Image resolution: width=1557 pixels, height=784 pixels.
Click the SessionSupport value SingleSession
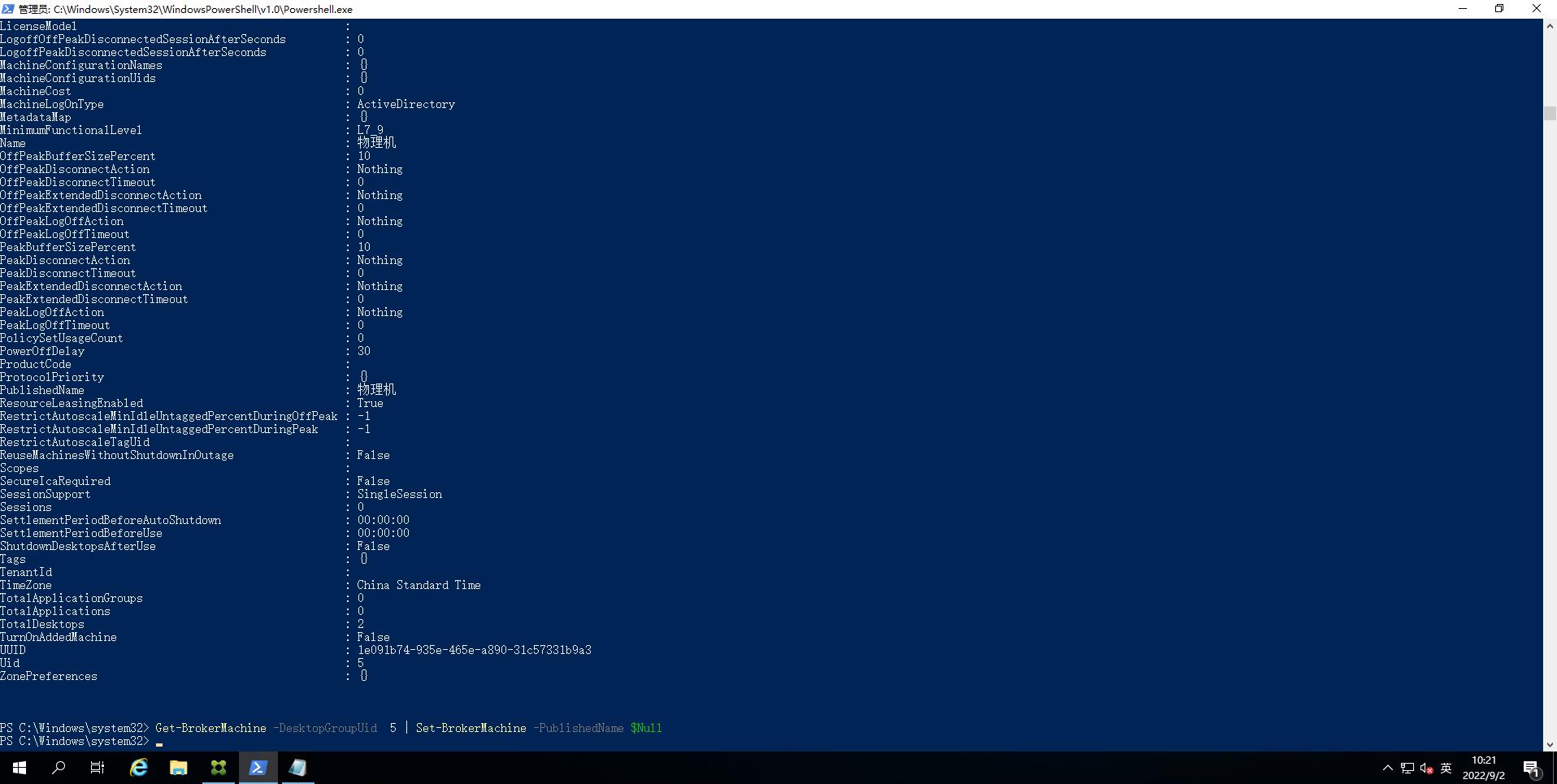399,494
